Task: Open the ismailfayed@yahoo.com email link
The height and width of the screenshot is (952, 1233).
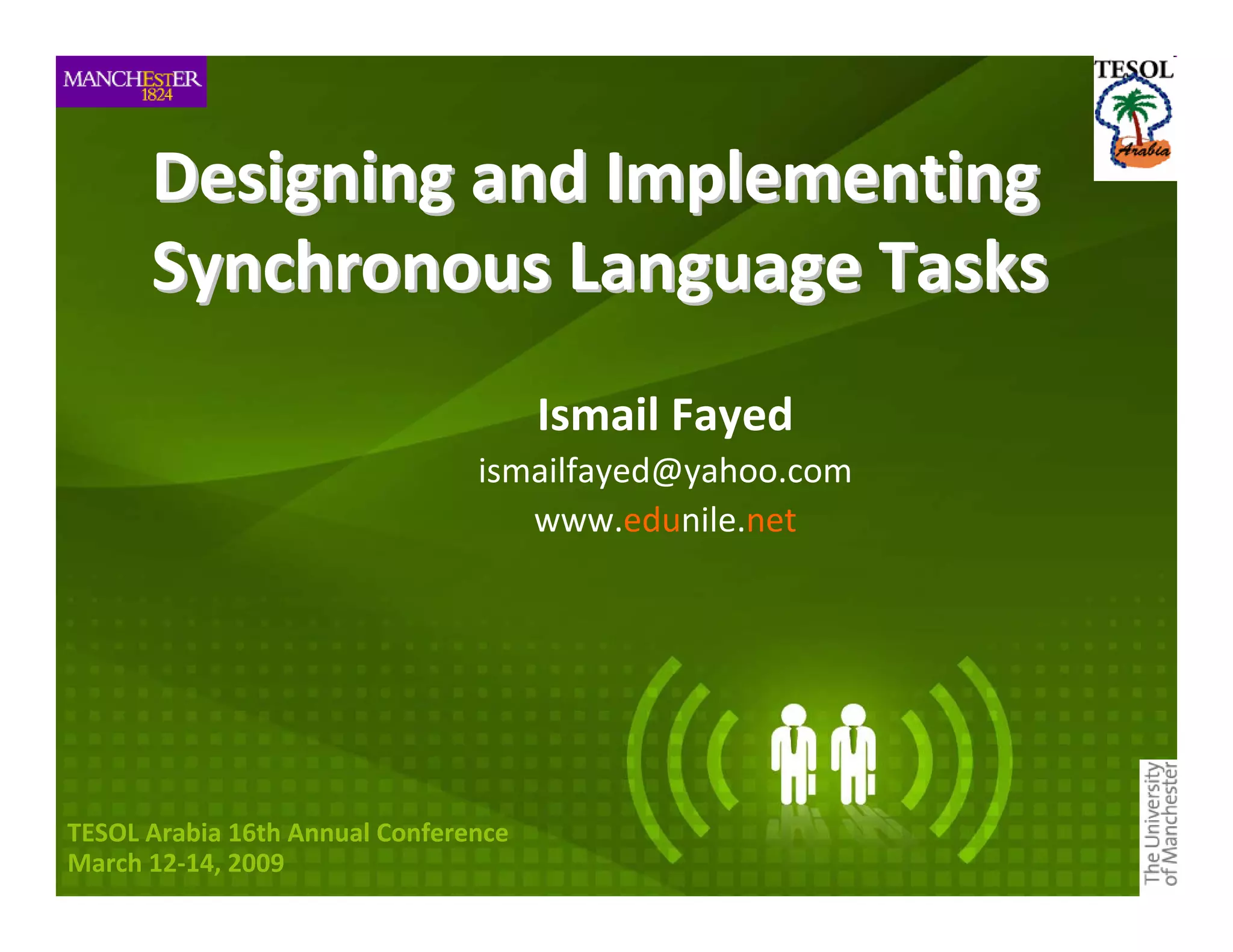Action: 665,471
